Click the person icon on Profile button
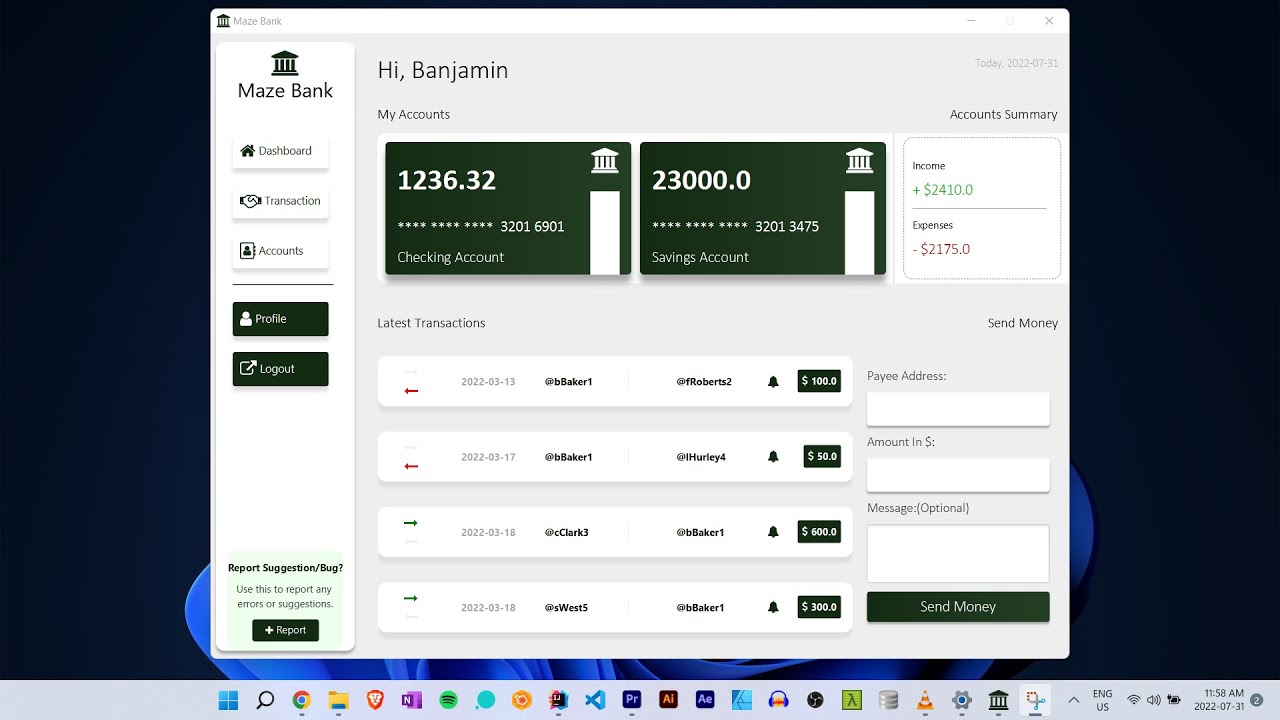The width and height of the screenshot is (1280, 720). click(x=246, y=319)
